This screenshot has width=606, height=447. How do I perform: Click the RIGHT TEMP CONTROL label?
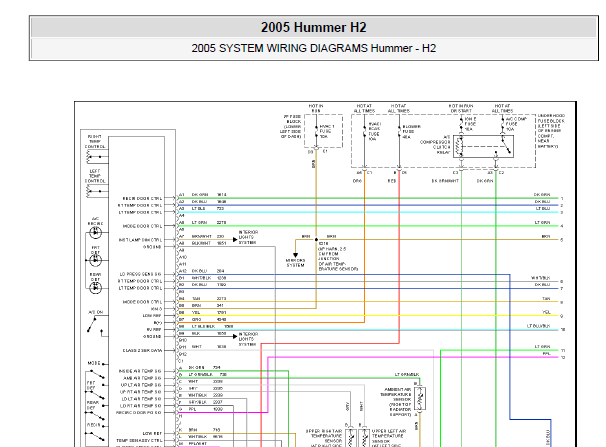coord(95,142)
